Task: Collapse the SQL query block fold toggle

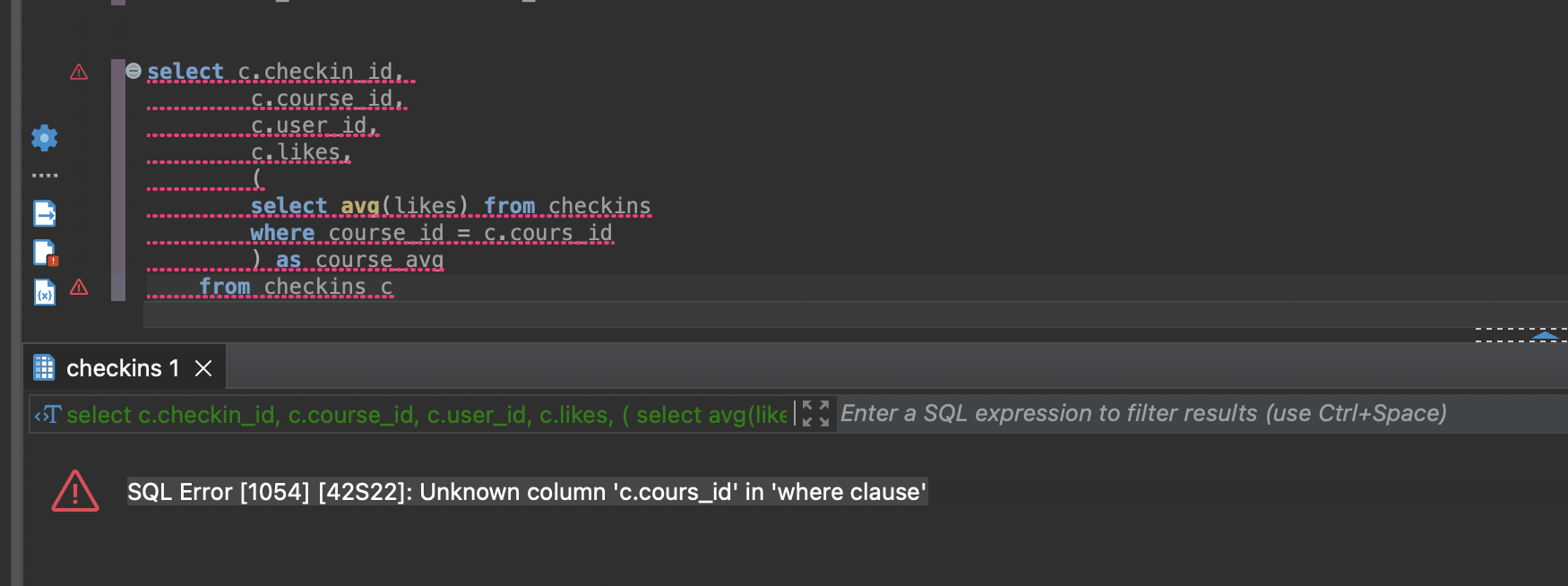Action: point(134,71)
